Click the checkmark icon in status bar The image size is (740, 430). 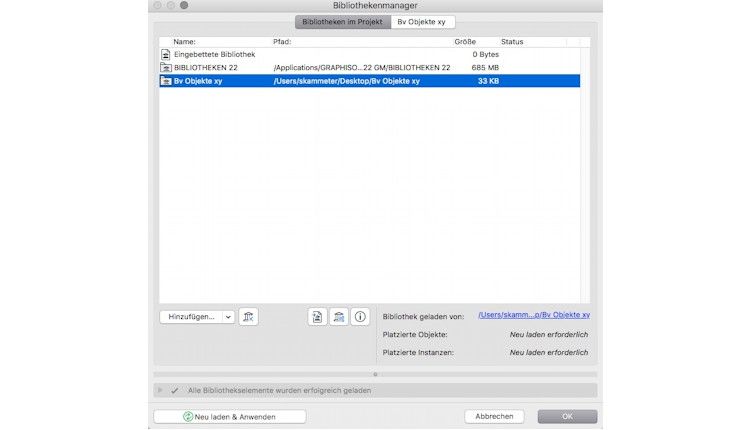point(175,390)
